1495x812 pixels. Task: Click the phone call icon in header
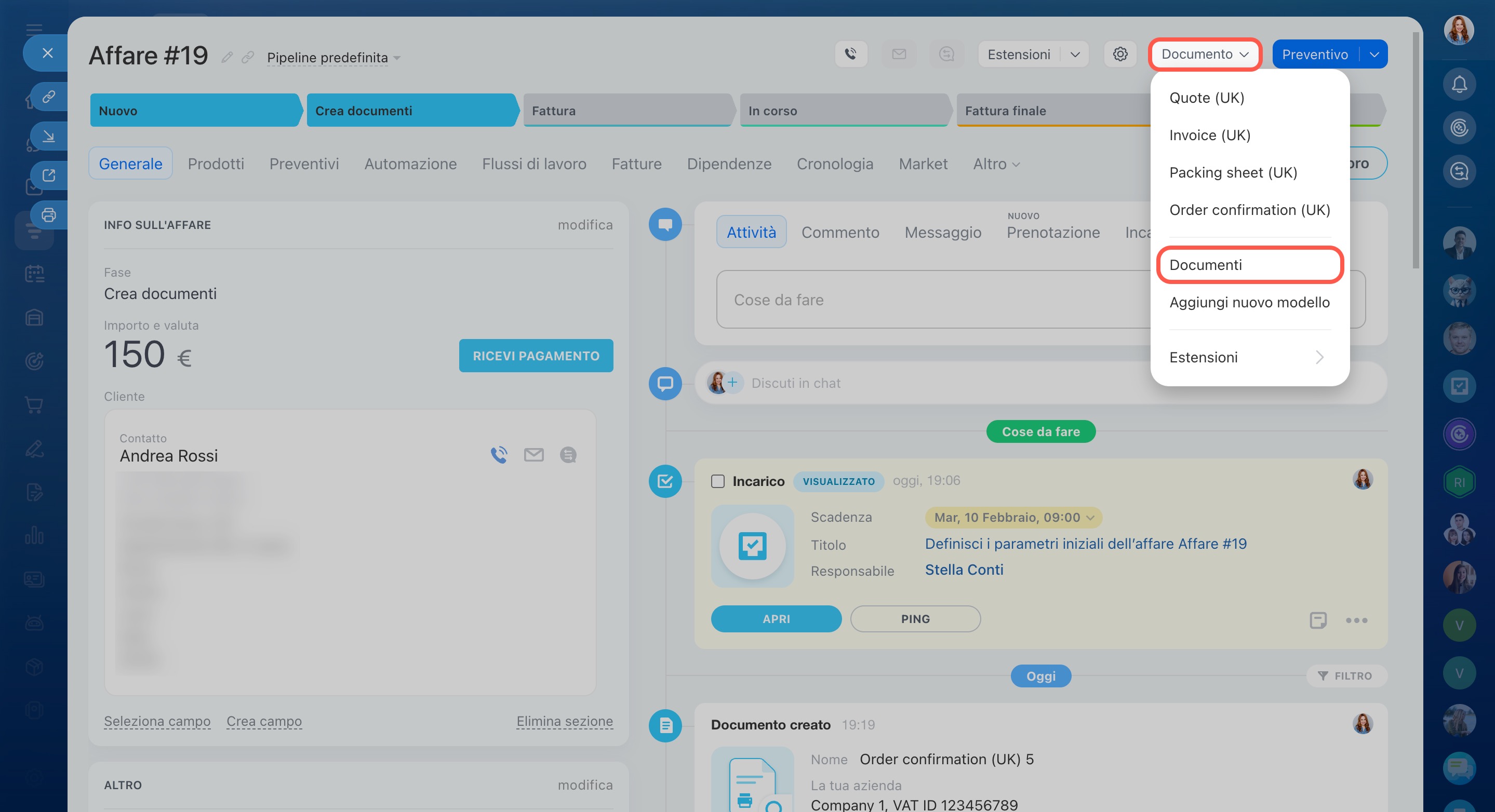coord(851,54)
